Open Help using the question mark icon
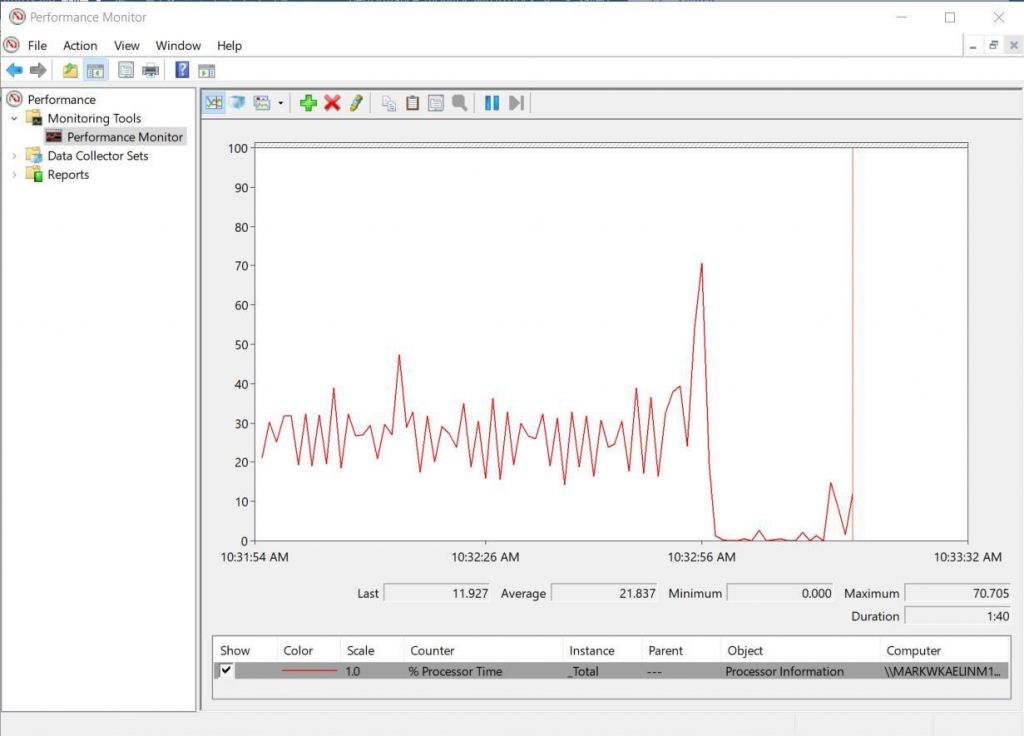Viewport: 1024px width, 736px height. 182,70
